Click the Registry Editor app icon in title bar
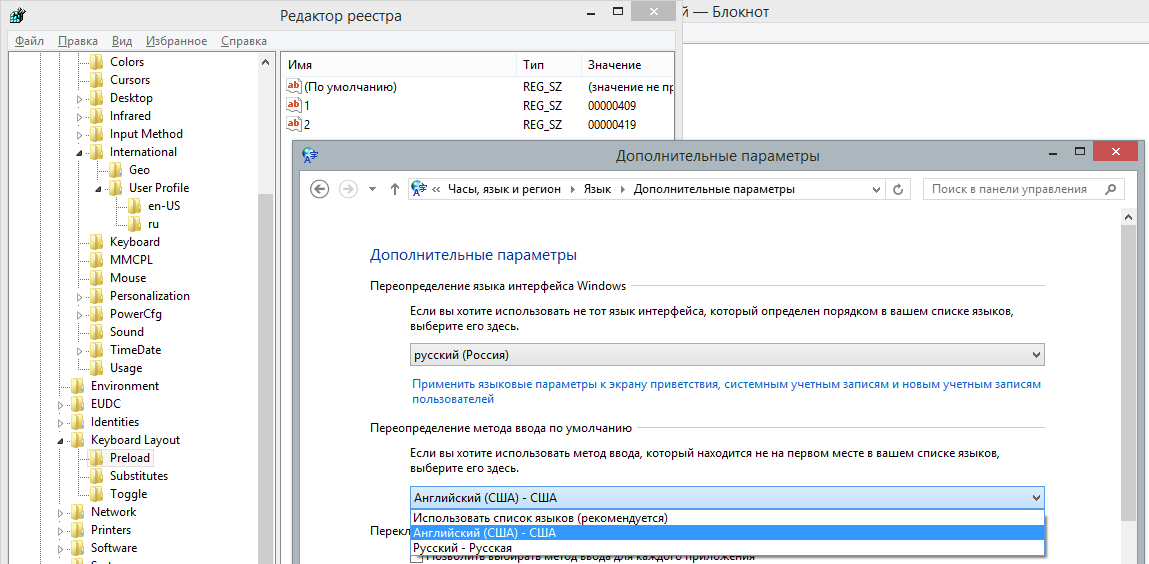 (16, 15)
